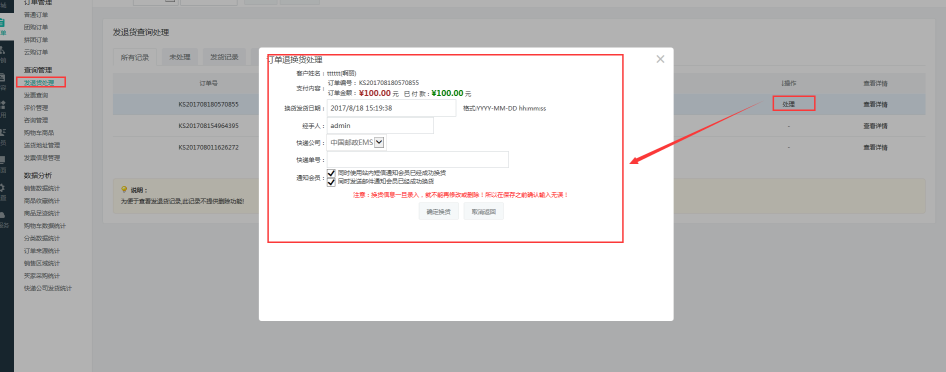
Task: Open 买家采购统计 in the side menu
Action: 42,276
